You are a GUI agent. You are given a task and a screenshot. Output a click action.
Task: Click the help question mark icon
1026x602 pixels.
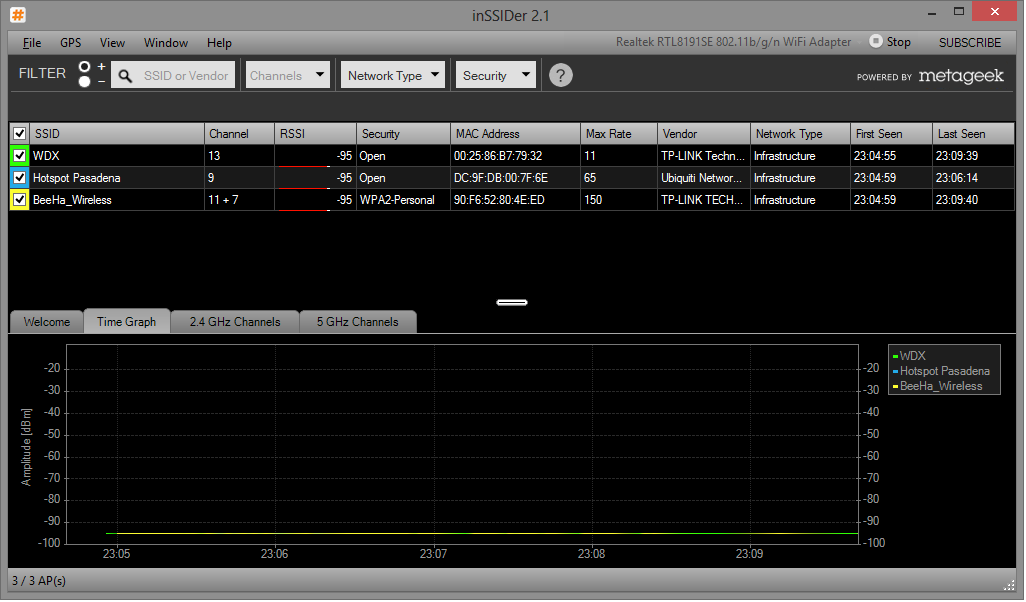click(x=561, y=75)
